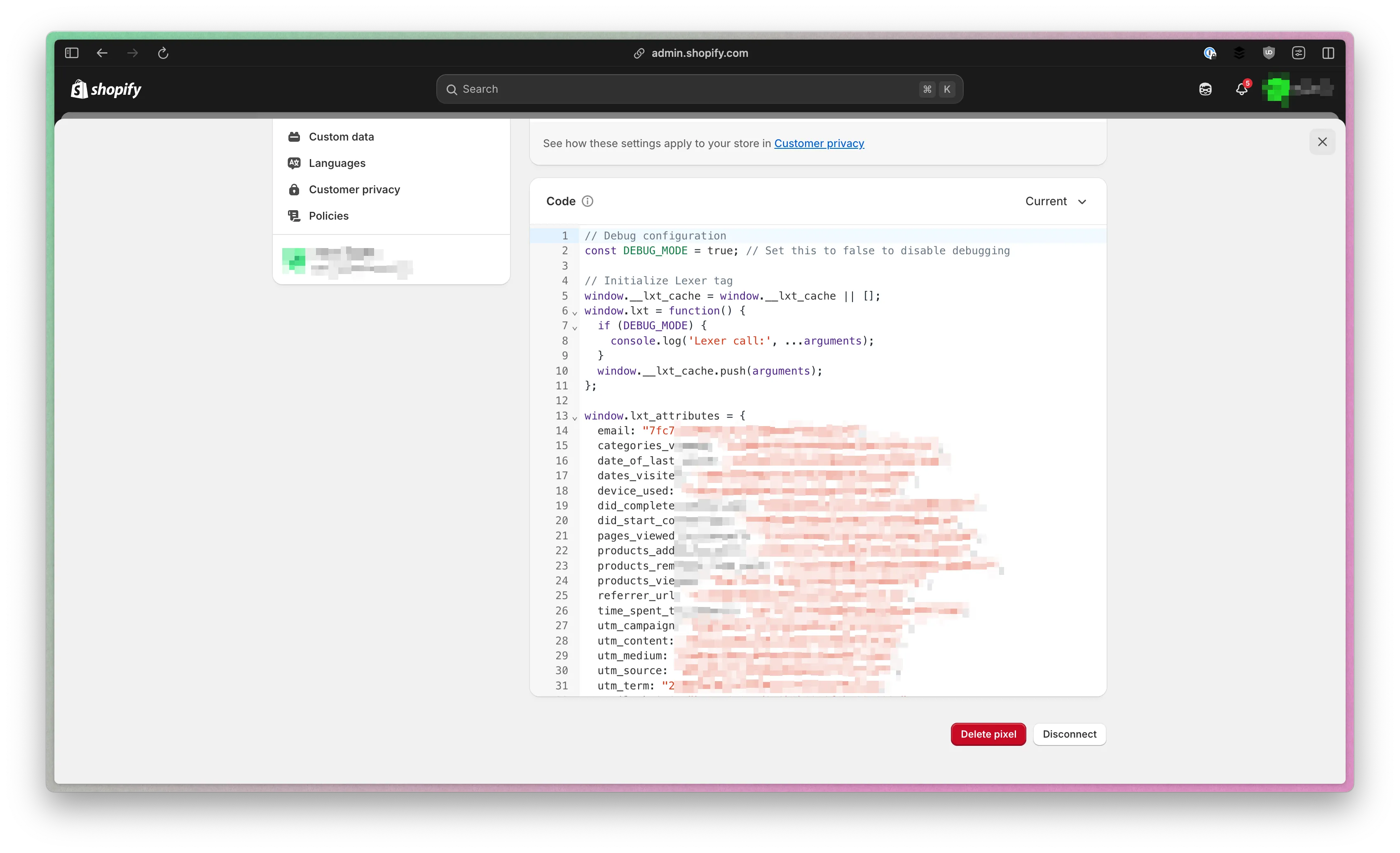Reload the page with refresh icon
1400x853 pixels.
tap(163, 53)
